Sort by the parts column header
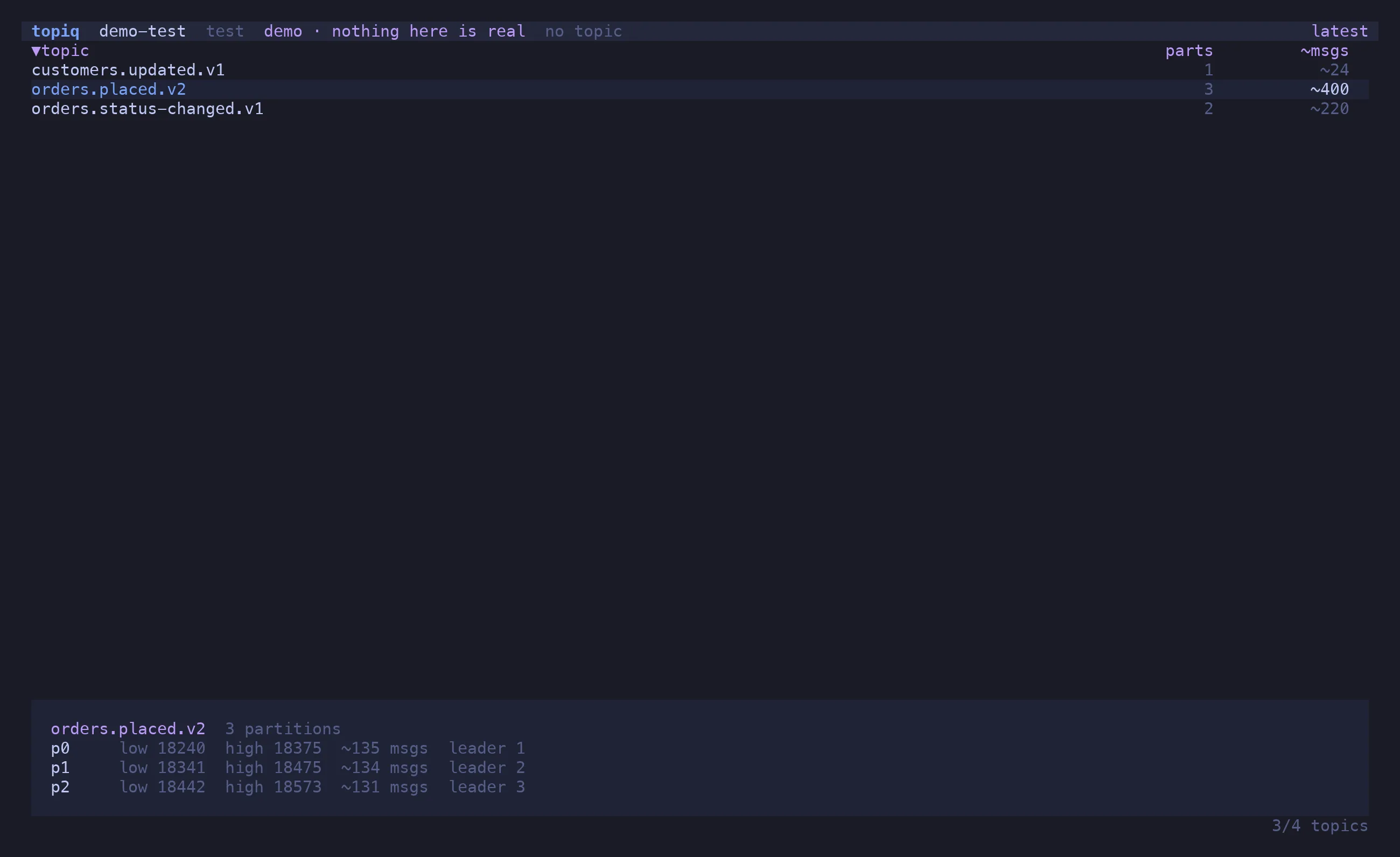1400x857 pixels. [1189, 51]
